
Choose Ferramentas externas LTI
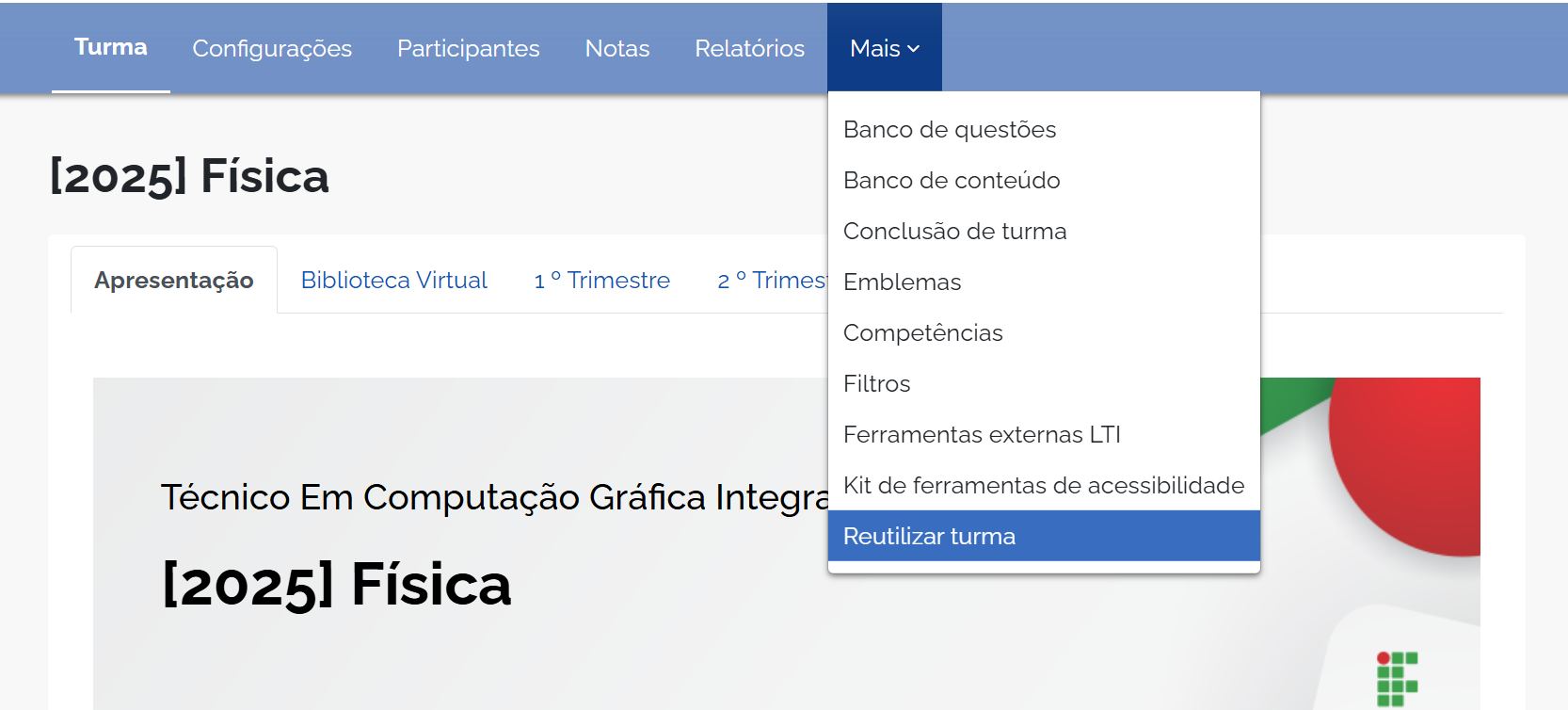click(982, 434)
